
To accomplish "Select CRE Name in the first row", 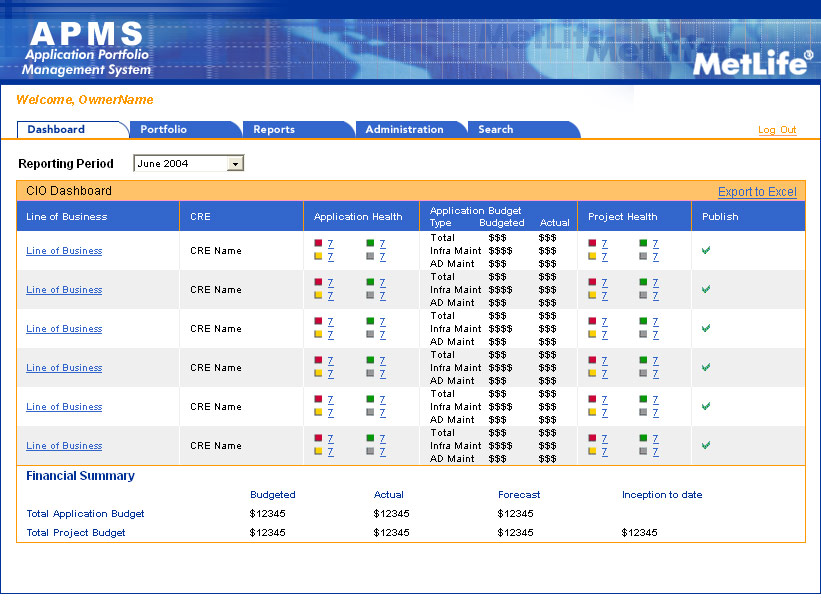I will [216, 251].
